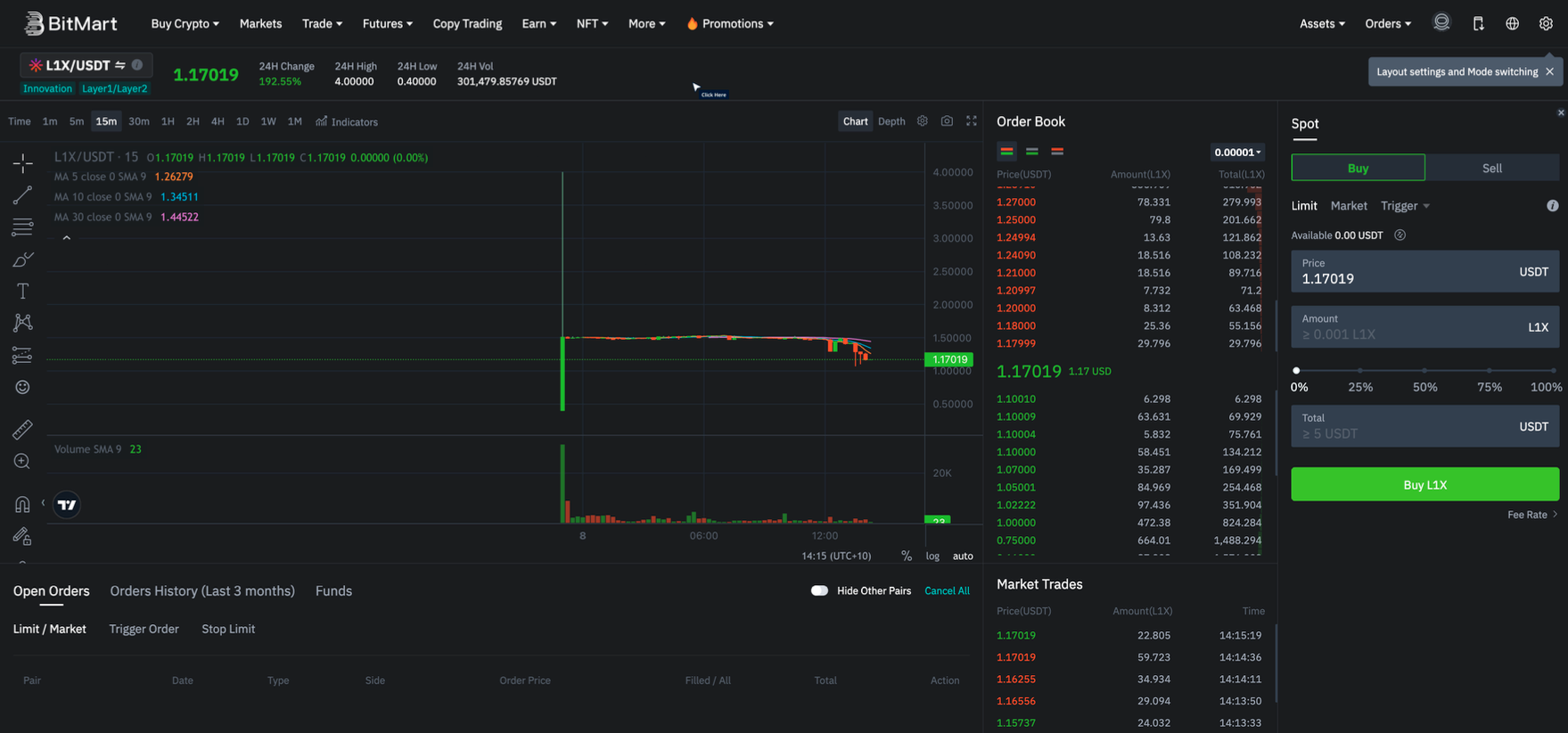
Task: Show both bids and asks order book view
Action: 1006,152
